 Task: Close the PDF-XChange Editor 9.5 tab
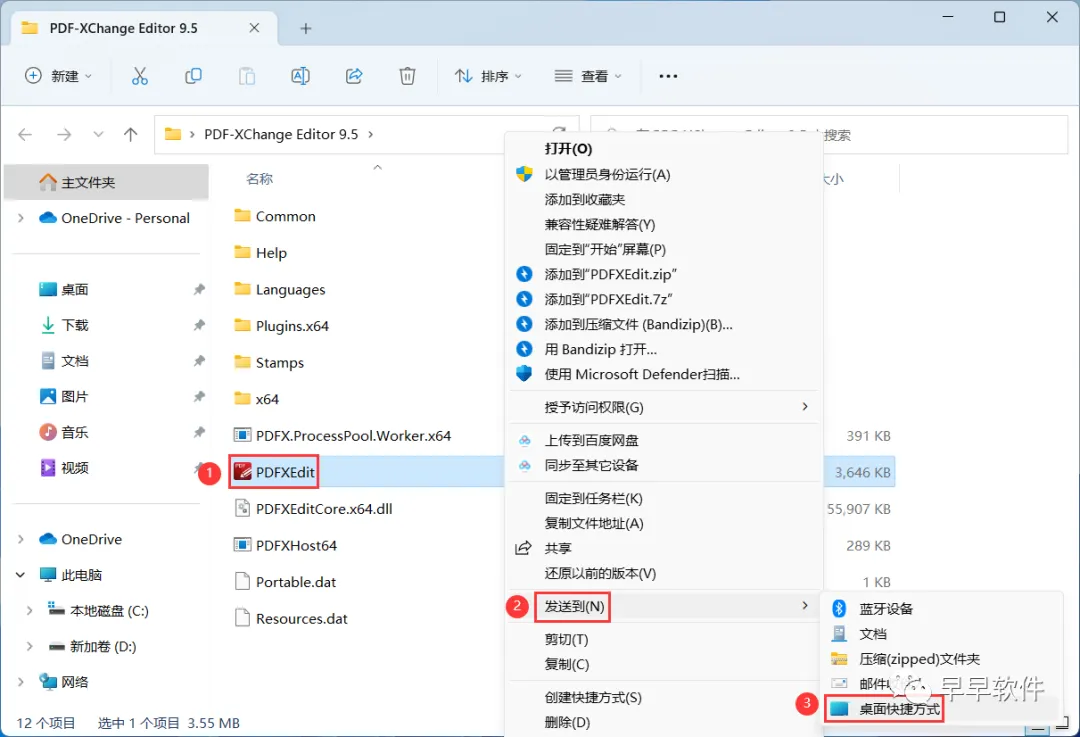(x=254, y=28)
